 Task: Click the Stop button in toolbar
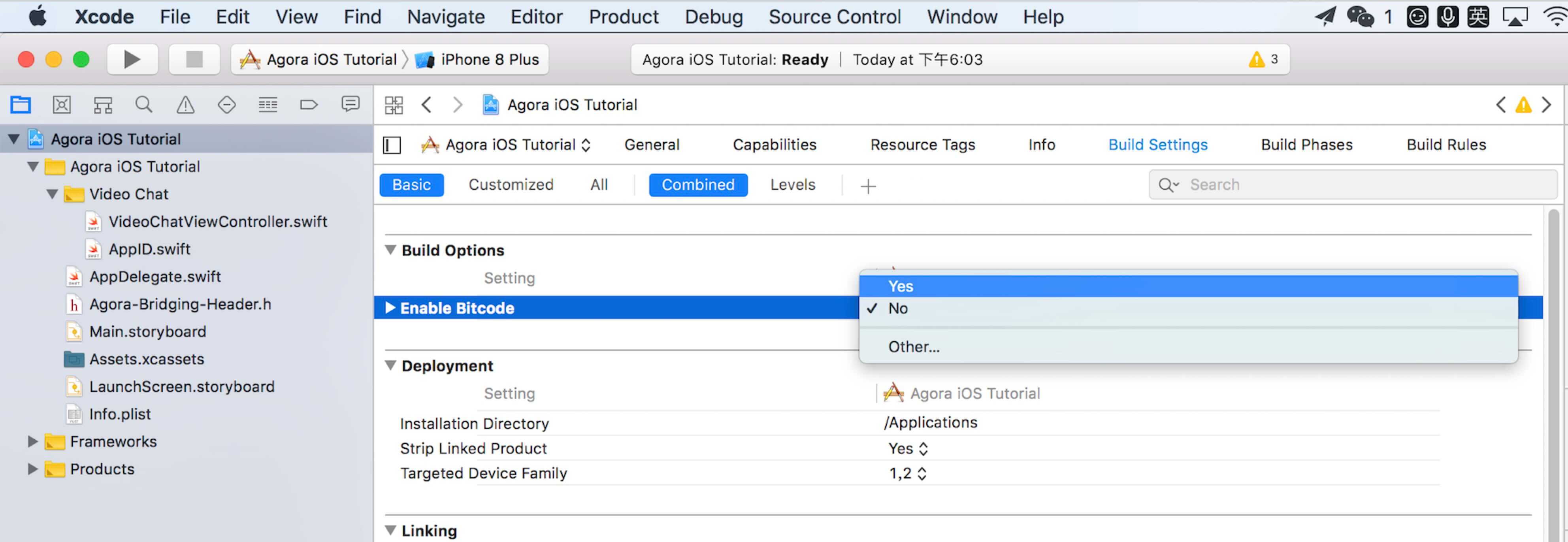pos(194,59)
